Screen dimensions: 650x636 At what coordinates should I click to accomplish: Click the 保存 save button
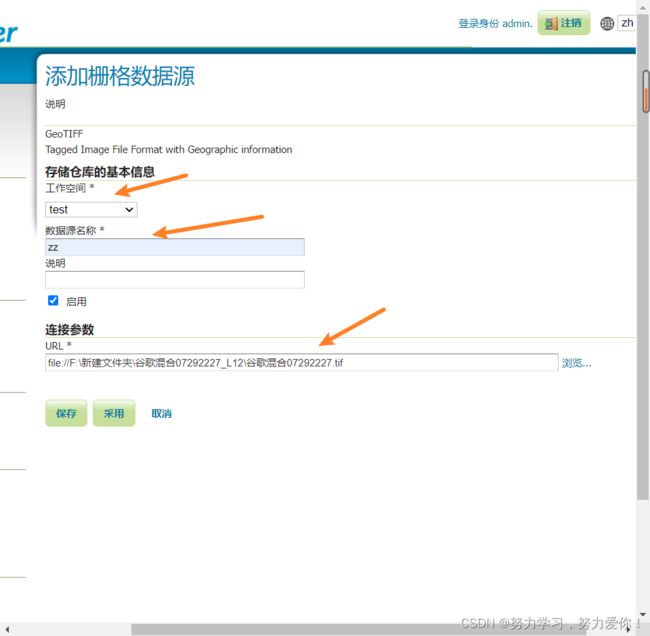(x=66, y=413)
